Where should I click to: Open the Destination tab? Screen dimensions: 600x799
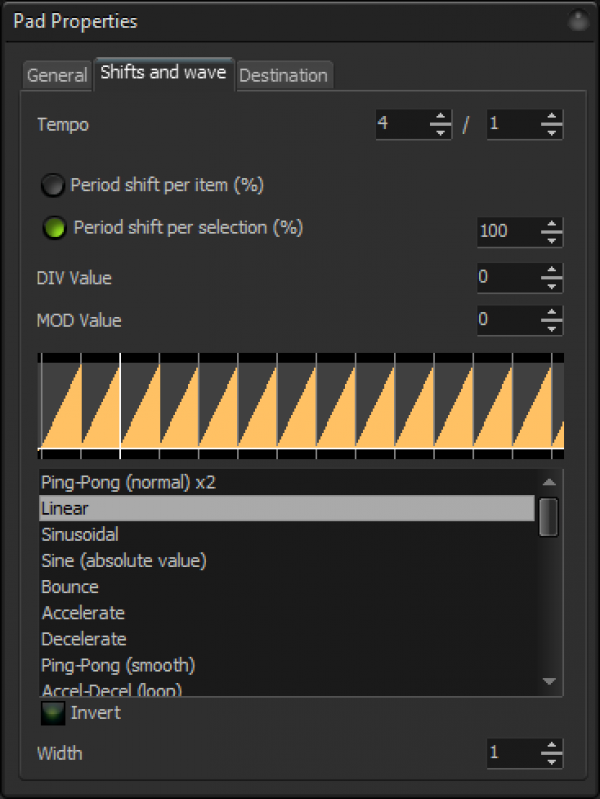pyautogui.click(x=283, y=75)
